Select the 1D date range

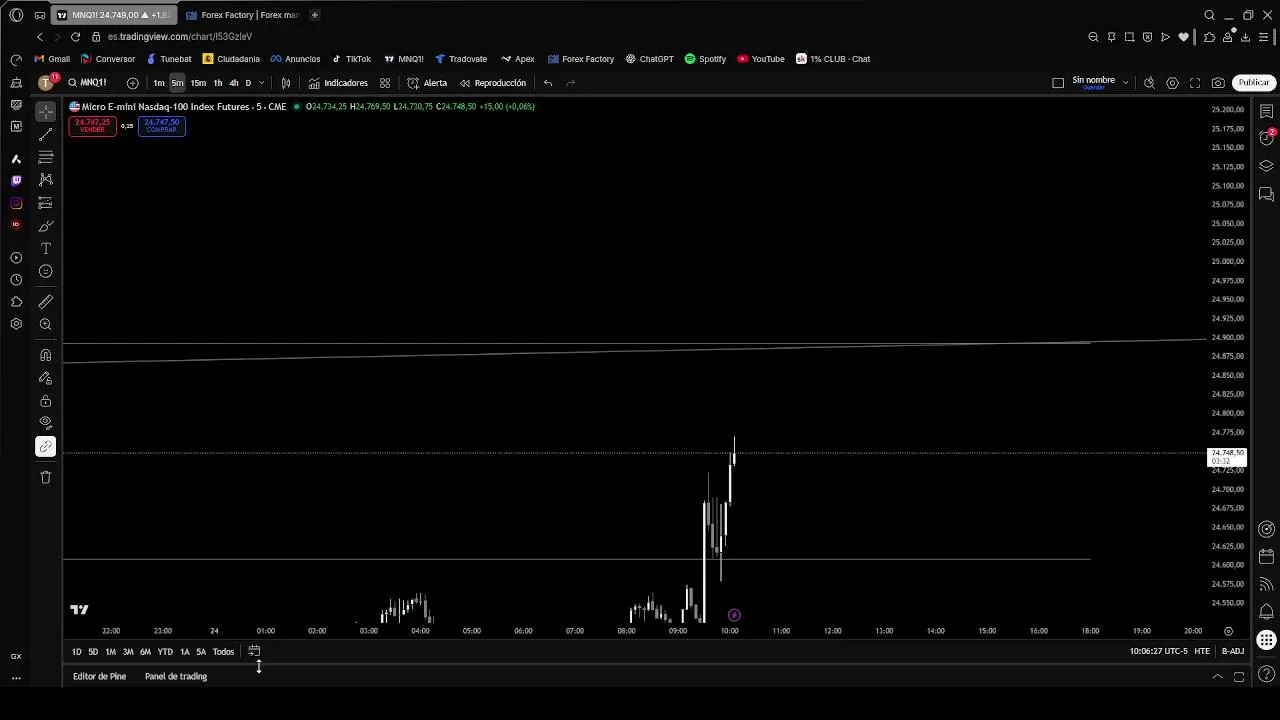tap(77, 652)
